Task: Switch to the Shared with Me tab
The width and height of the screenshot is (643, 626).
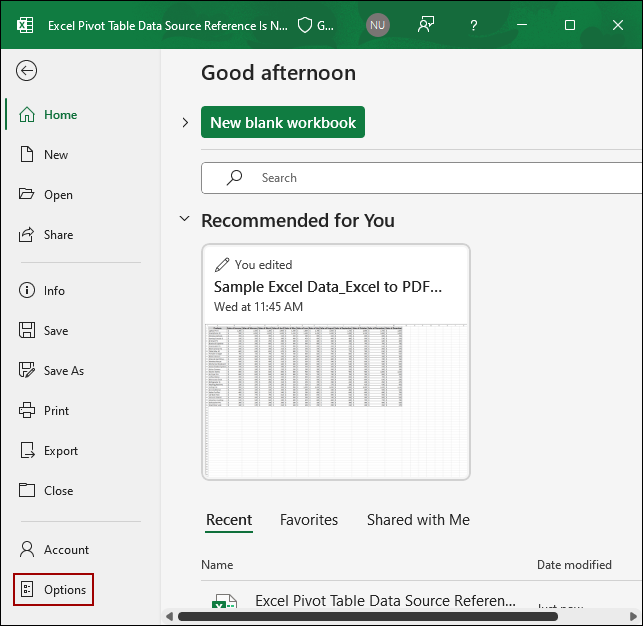Action: tap(418, 520)
